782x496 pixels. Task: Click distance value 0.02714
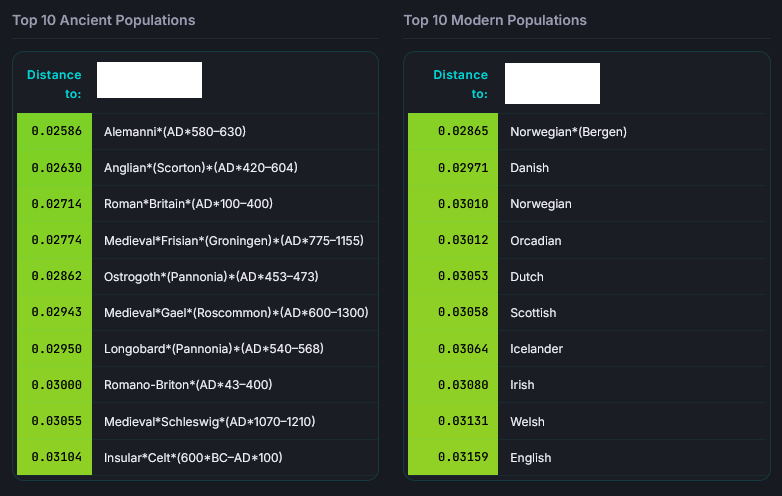tap(56, 203)
